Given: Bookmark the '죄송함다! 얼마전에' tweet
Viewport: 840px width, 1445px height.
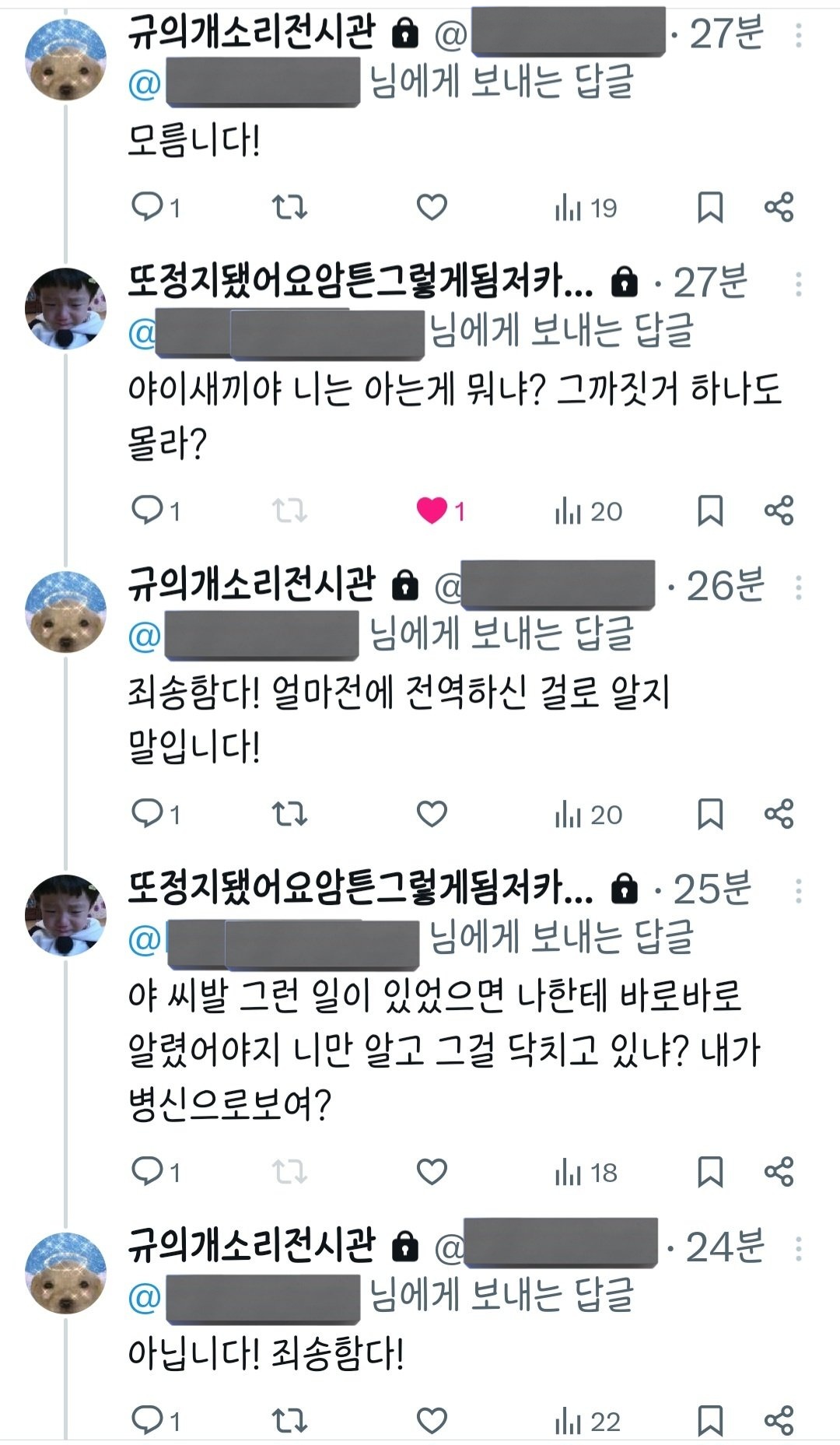Looking at the screenshot, I should tap(710, 814).
